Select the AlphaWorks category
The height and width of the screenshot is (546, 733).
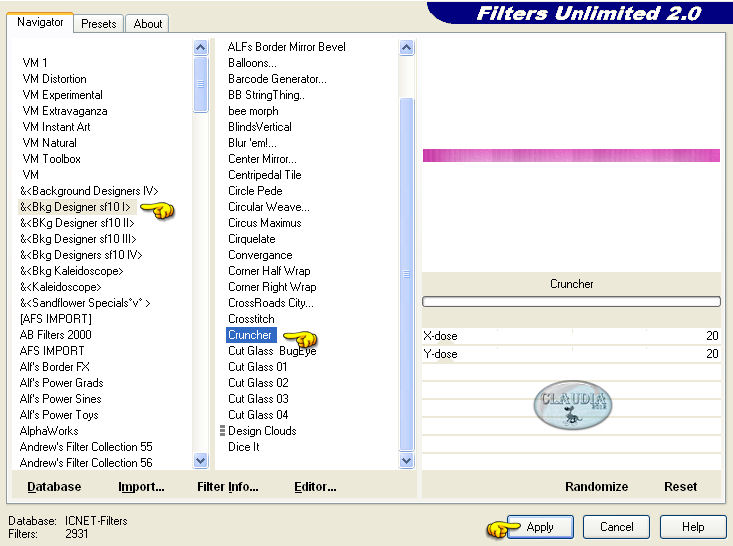49,431
